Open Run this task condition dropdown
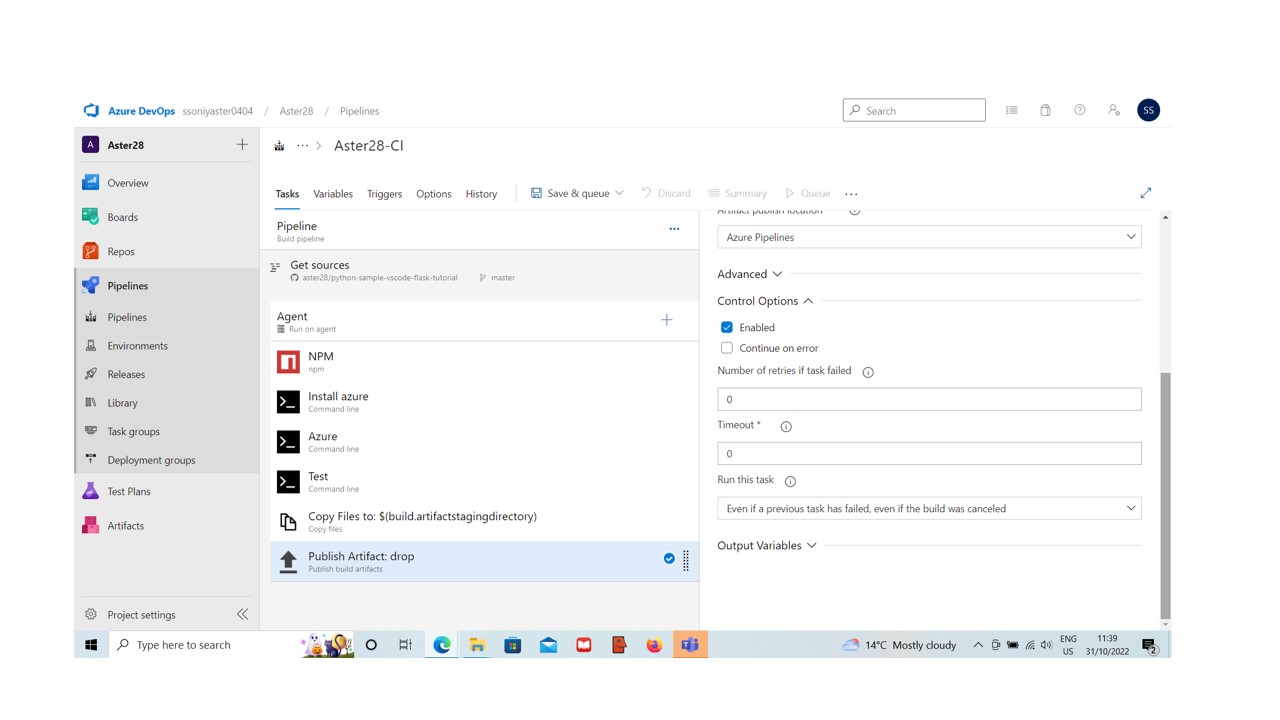 pyautogui.click(x=929, y=508)
